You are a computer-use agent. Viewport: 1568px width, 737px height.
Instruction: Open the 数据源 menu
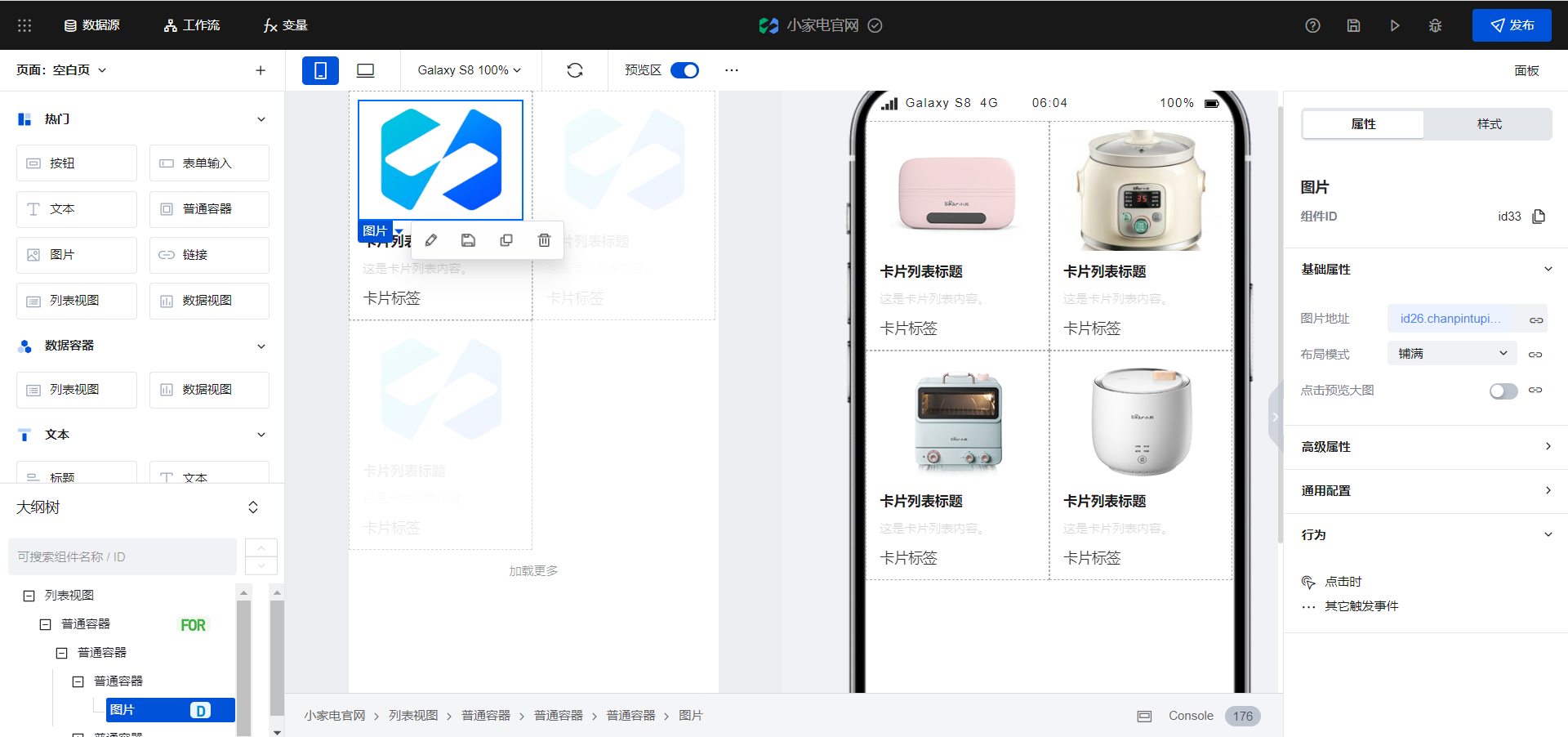click(x=93, y=25)
